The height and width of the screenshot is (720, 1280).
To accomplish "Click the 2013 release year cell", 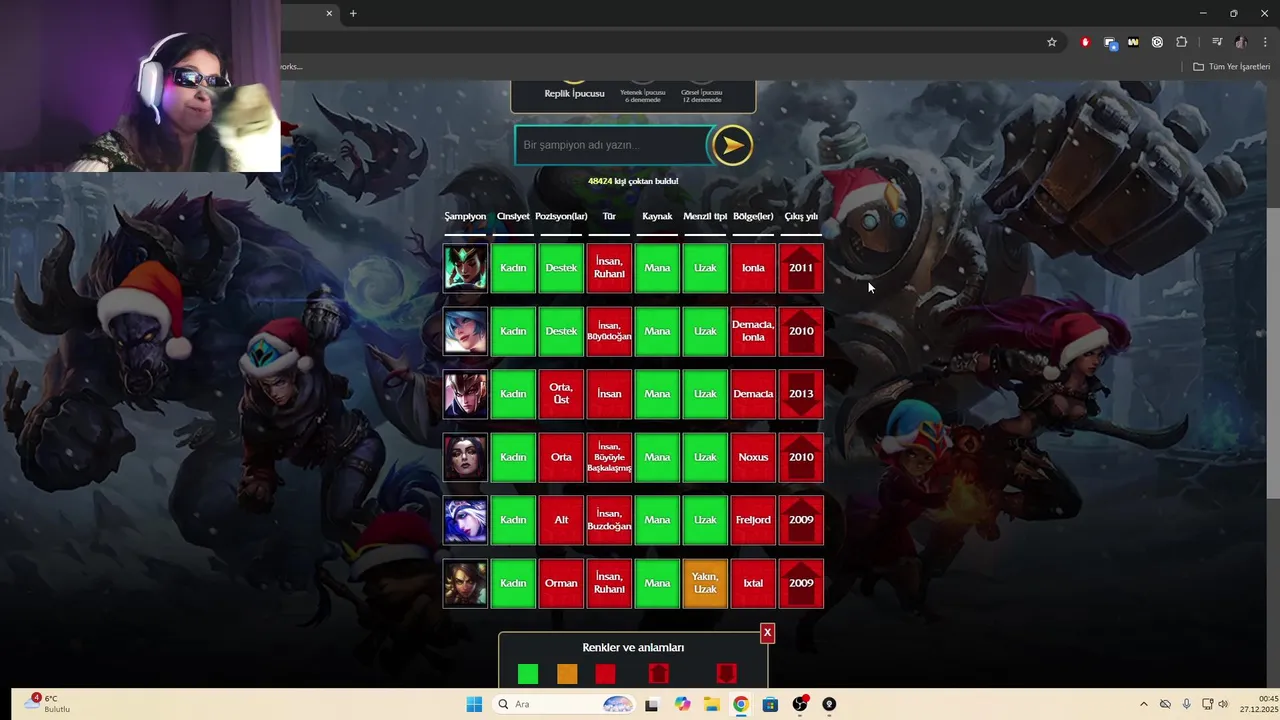I will (x=801, y=394).
